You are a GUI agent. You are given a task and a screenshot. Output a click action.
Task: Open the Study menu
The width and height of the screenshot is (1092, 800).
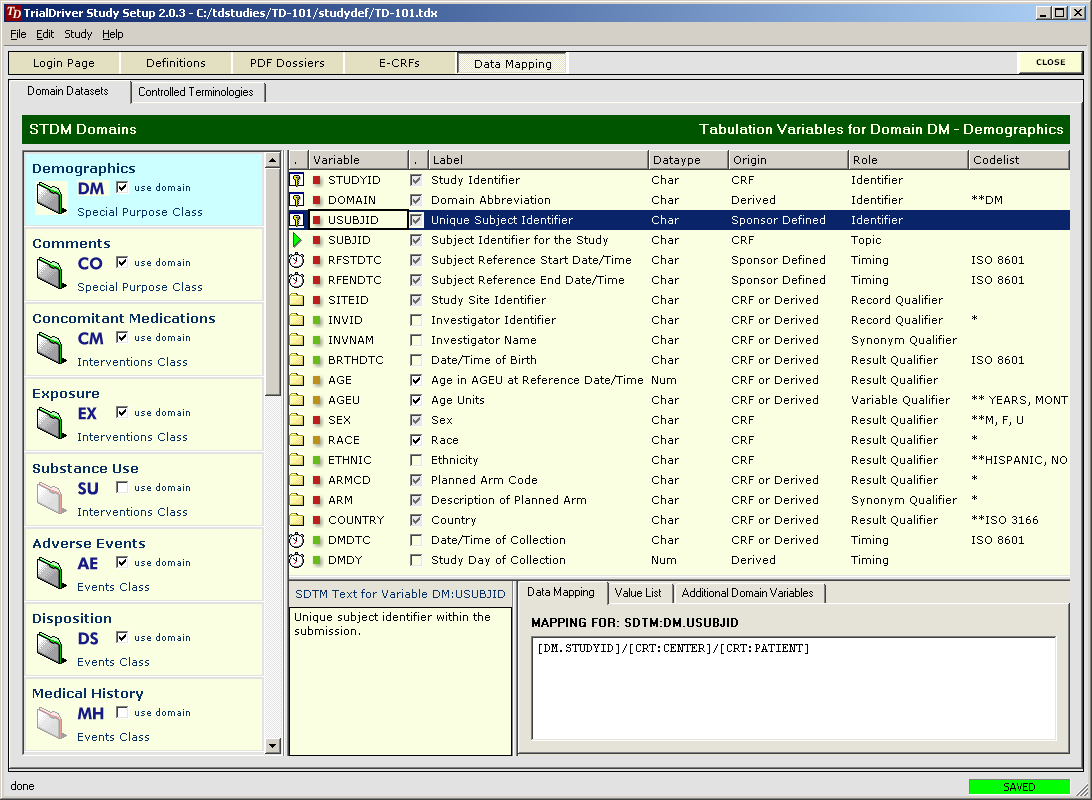coord(78,34)
